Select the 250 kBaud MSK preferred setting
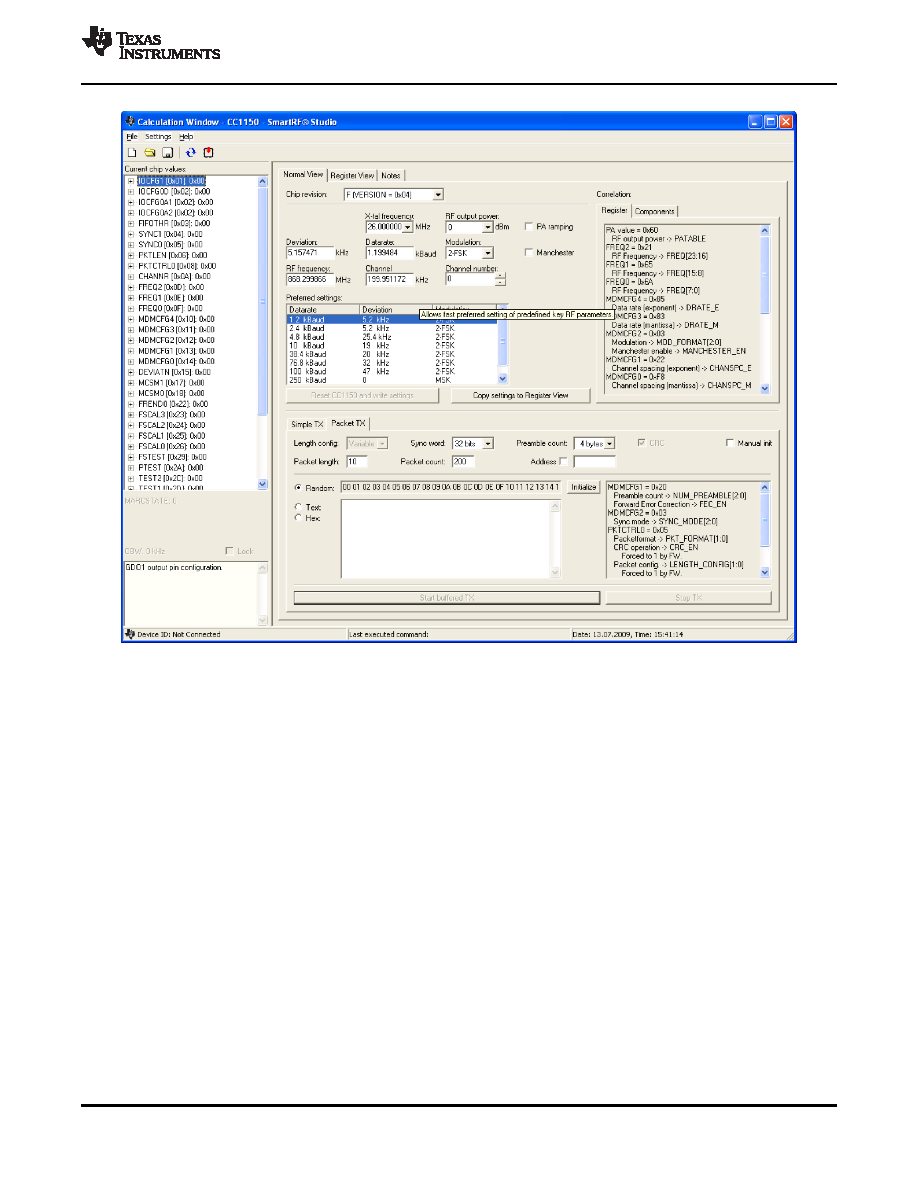This screenshot has width=918, height=1188. [x=392, y=380]
